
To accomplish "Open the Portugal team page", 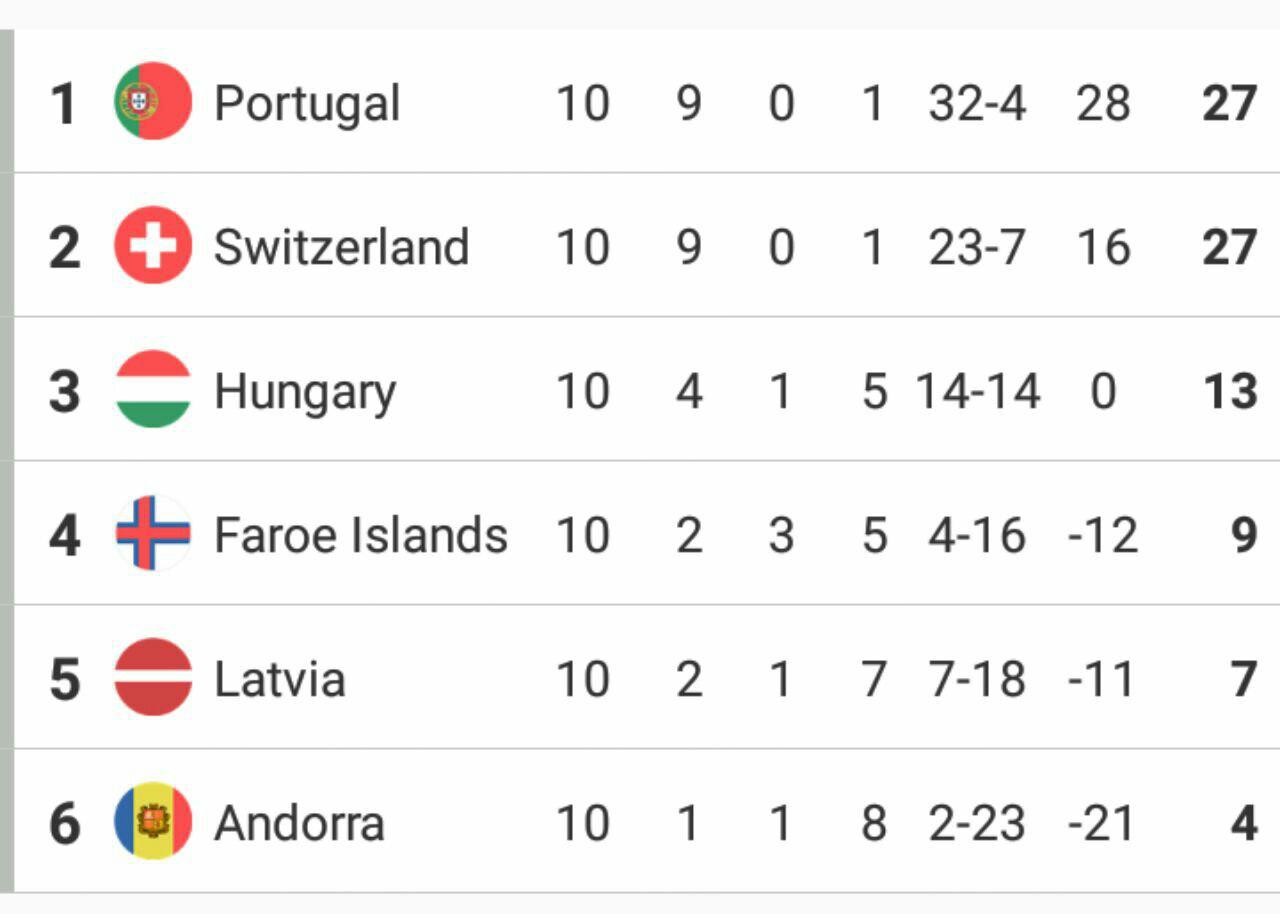I will [x=307, y=104].
